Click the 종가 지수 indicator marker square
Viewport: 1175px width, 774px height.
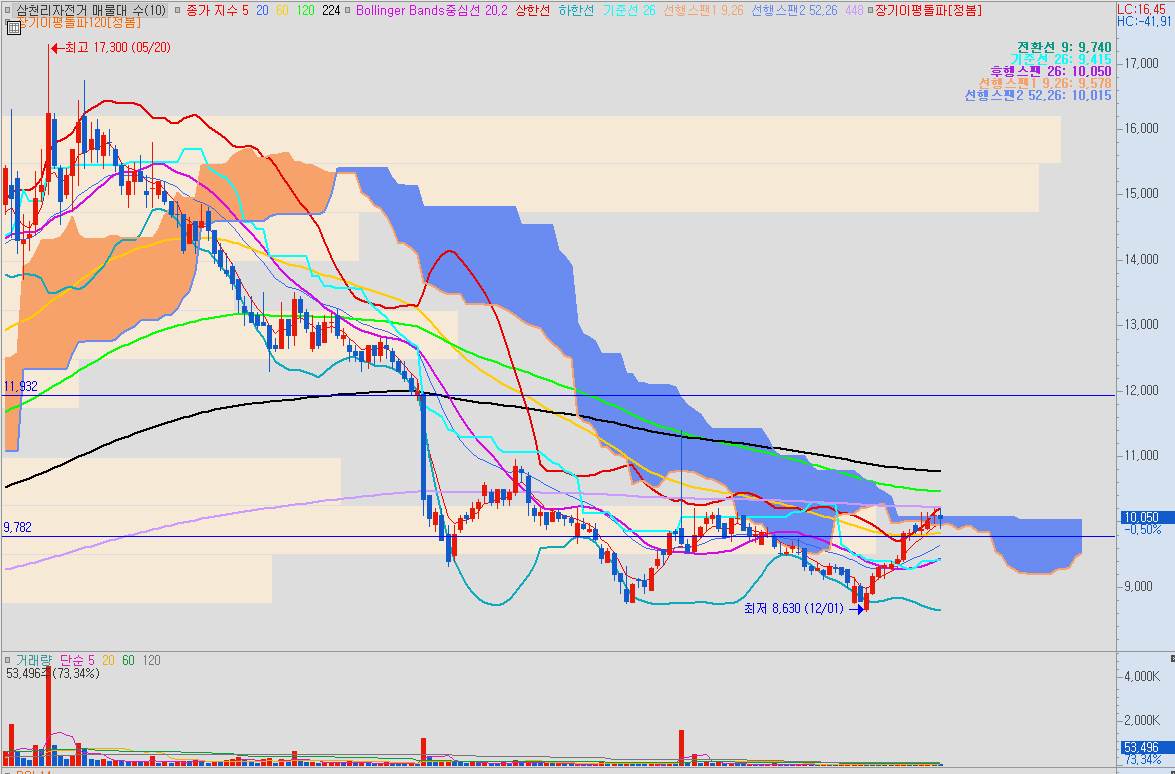click(x=178, y=10)
